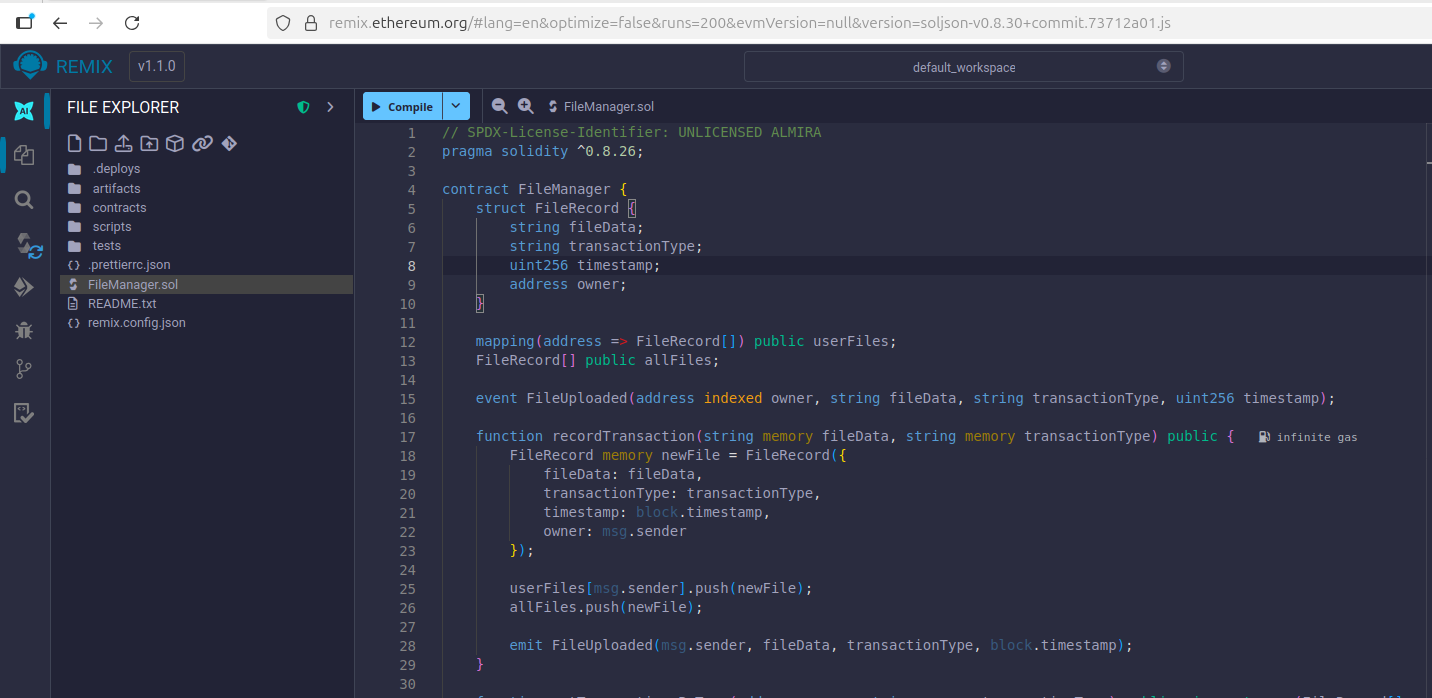Click the browser forward arrow
Image resolution: width=1432 pixels, height=698 pixels.
pos(96,22)
